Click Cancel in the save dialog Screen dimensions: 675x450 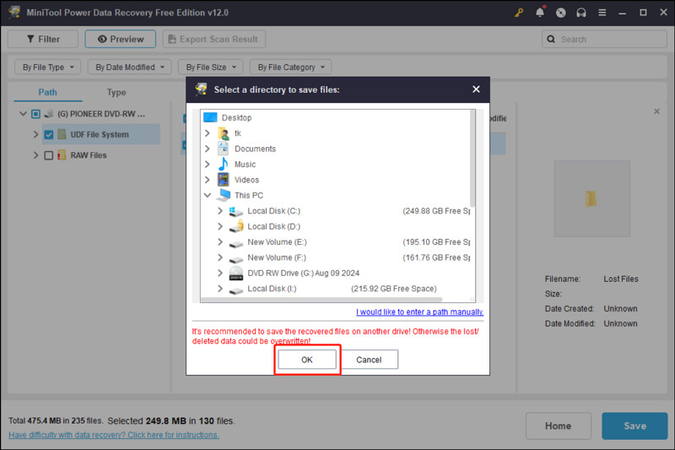click(x=369, y=360)
